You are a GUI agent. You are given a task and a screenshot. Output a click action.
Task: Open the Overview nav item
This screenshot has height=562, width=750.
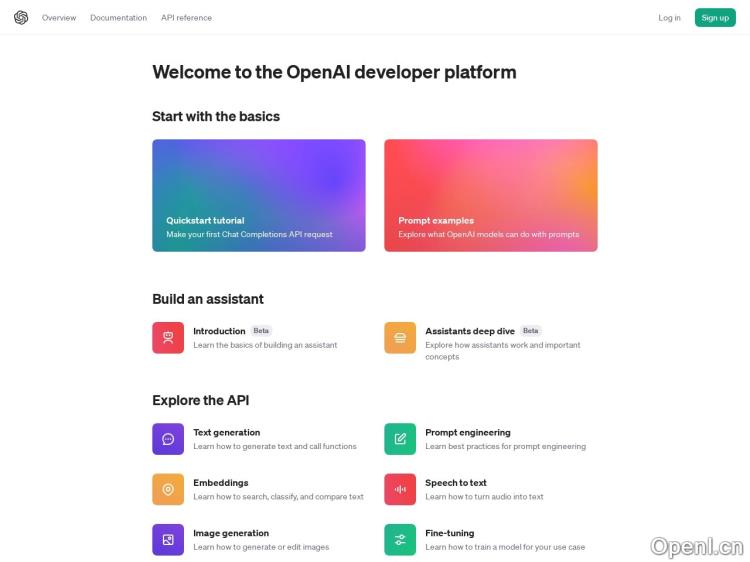coord(59,18)
